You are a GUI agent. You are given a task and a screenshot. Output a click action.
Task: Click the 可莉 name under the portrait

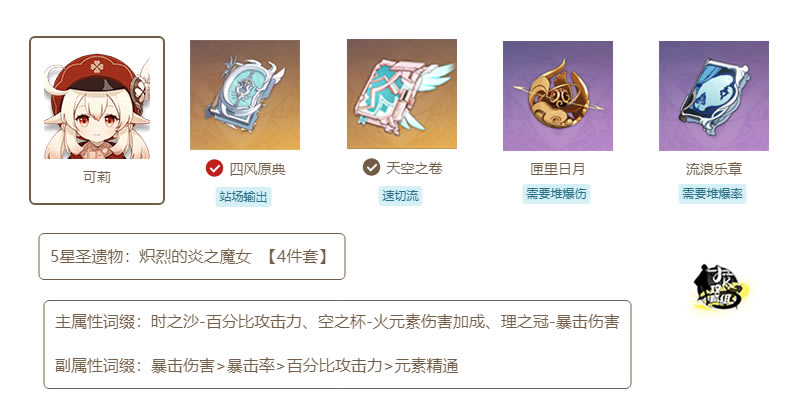coord(97,177)
